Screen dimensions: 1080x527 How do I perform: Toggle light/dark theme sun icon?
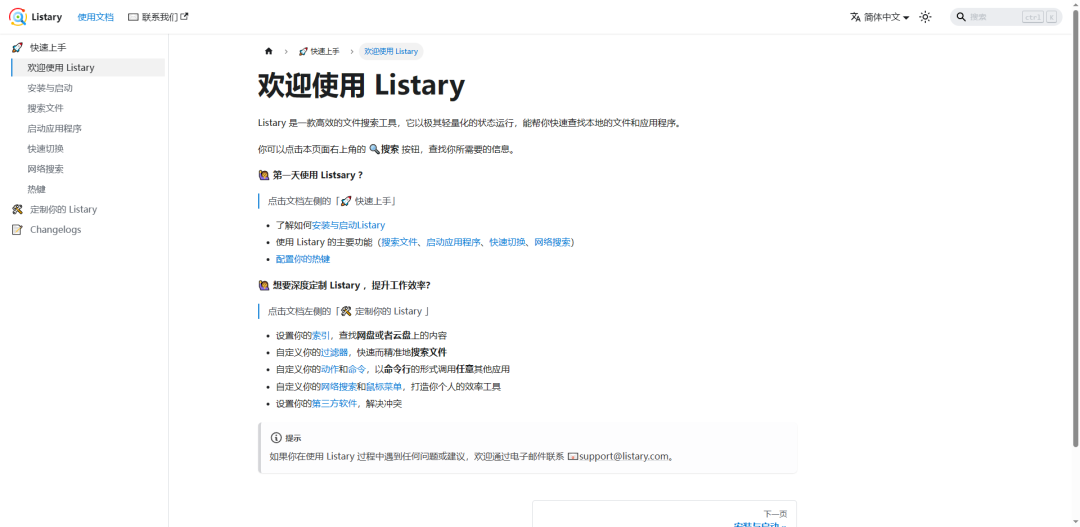(925, 17)
